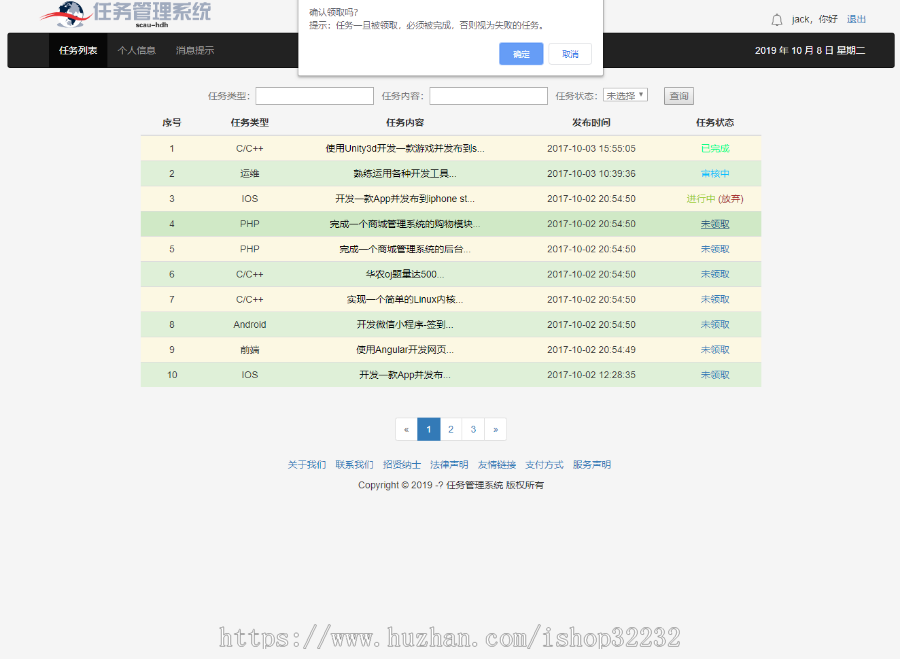This screenshot has width=900, height=659.
Task: Click 退出 to log out
Action: (x=857, y=18)
